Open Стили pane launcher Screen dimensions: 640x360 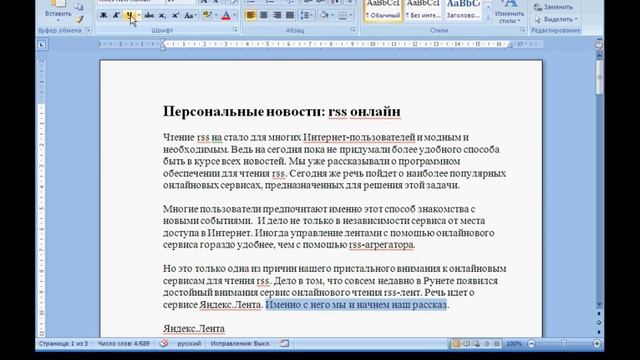522,30
